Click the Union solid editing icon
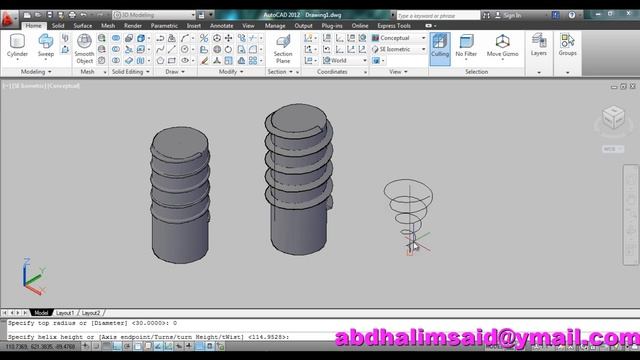Viewport: 640px width, 360px height. point(116,38)
